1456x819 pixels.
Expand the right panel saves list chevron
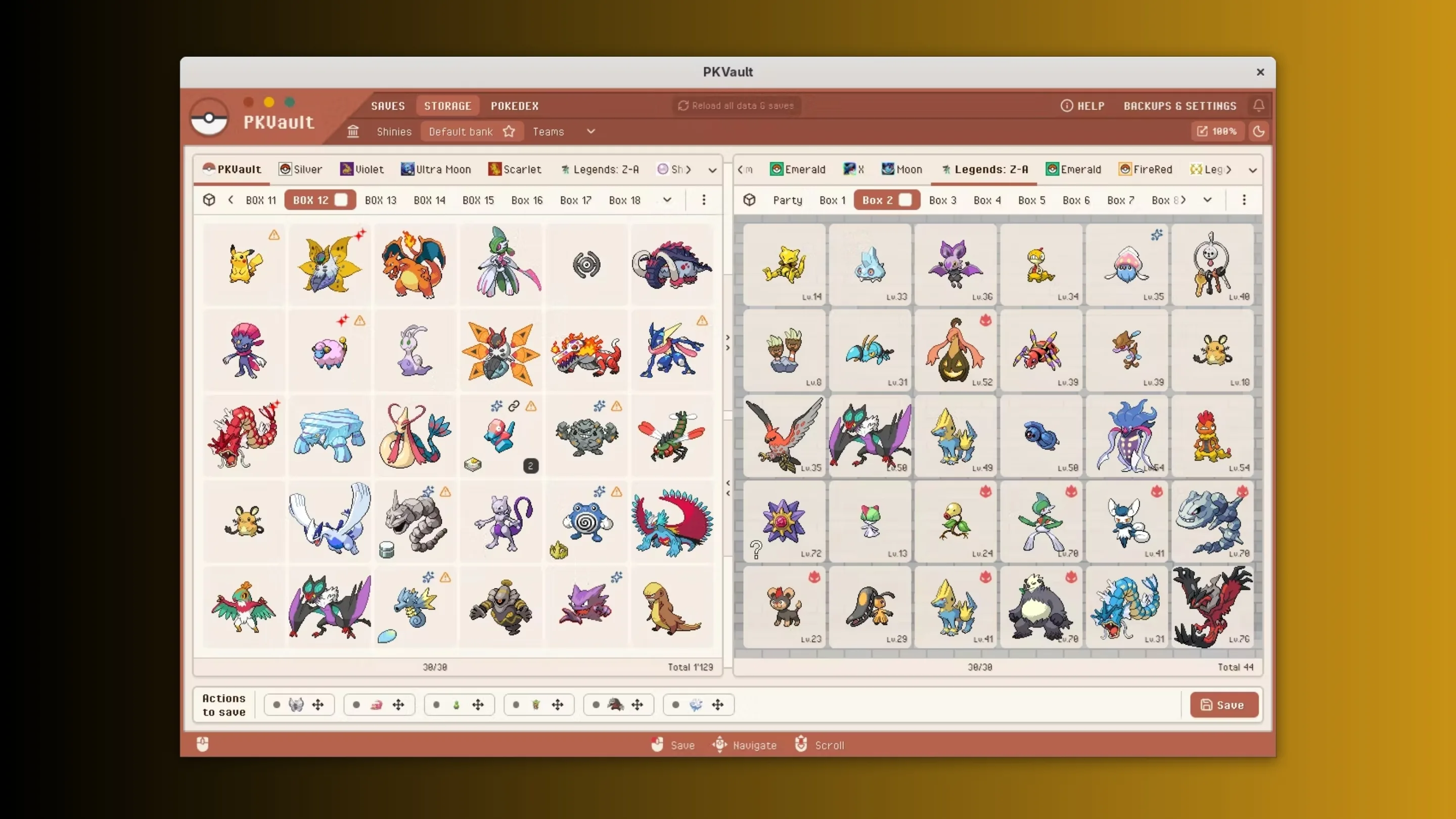click(1253, 169)
